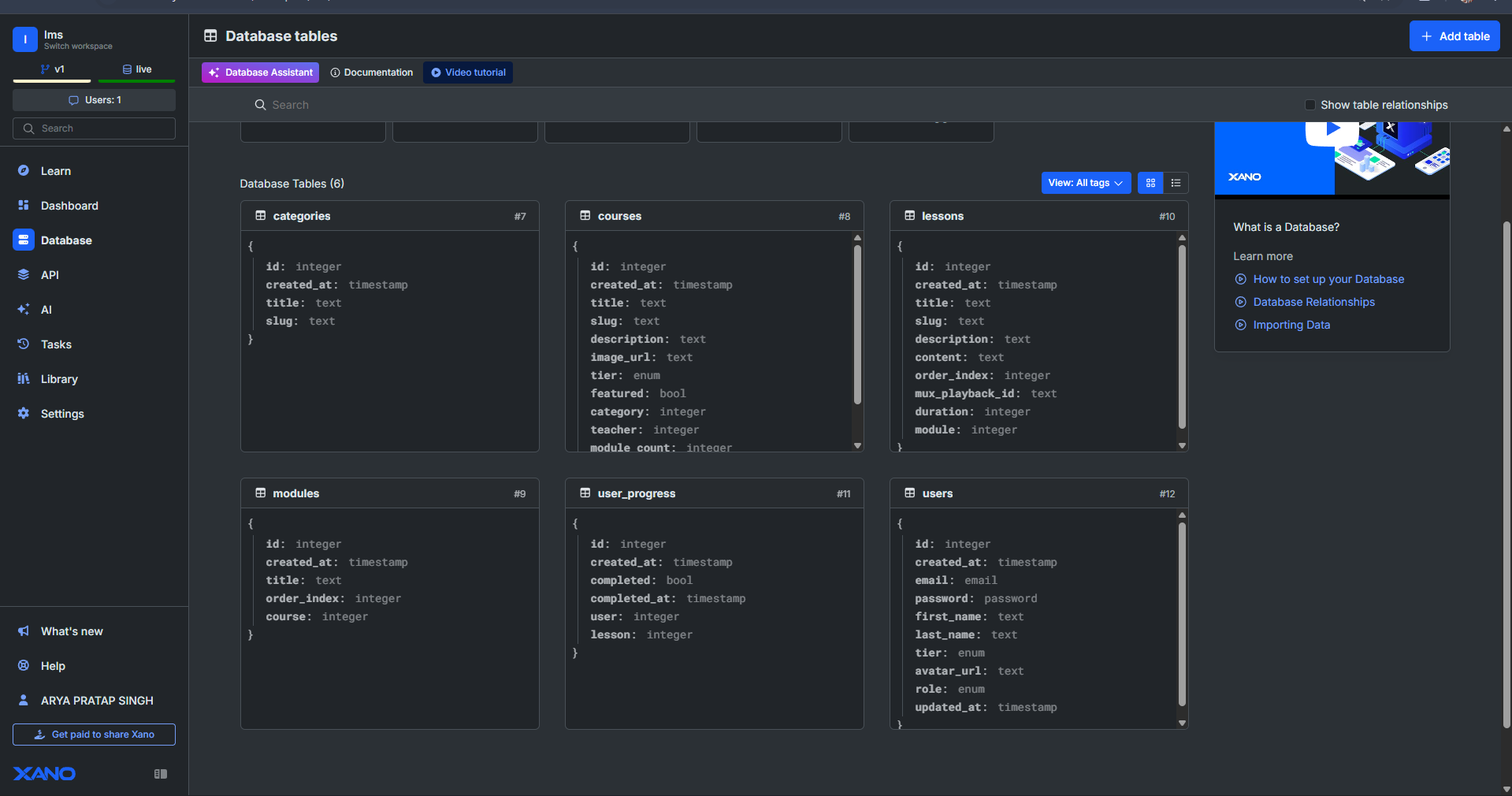Open the Library panel icon
The image size is (1512, 796).
click(x=24, y=379)
